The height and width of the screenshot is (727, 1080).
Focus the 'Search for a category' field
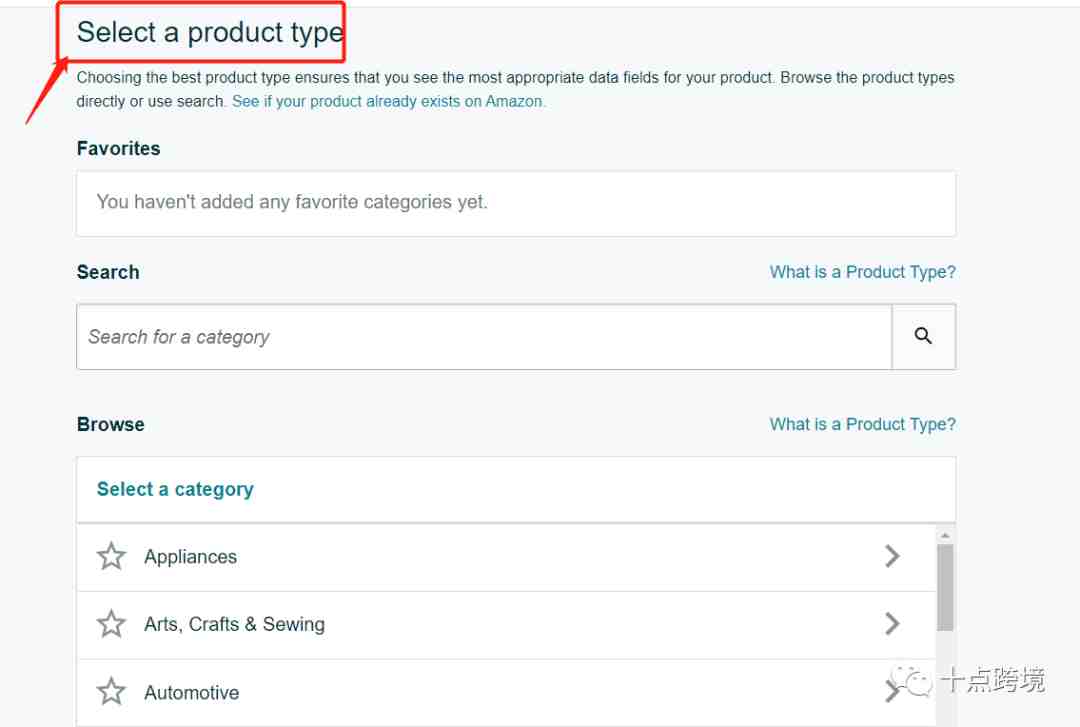click(x=484, y=337)
